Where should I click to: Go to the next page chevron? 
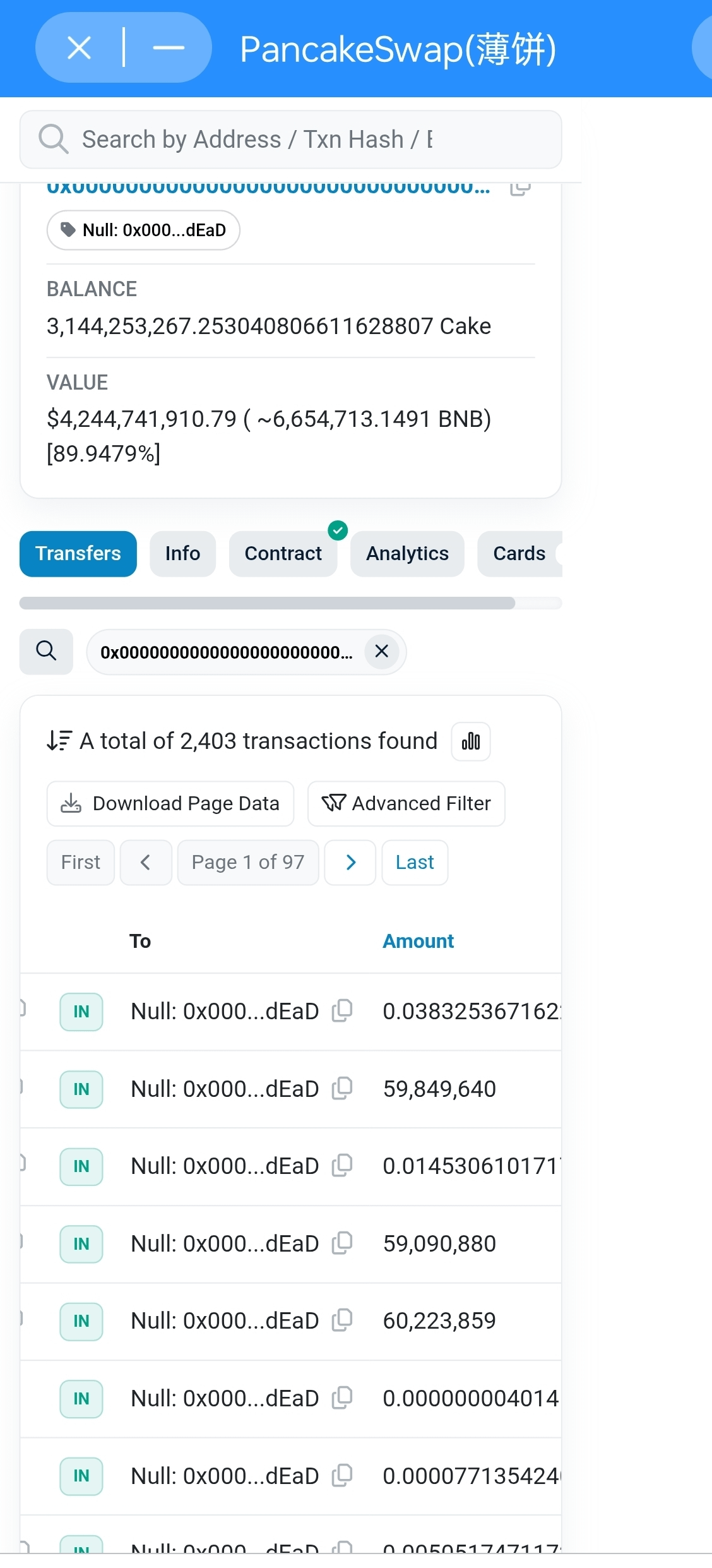(x=350, y=862)
